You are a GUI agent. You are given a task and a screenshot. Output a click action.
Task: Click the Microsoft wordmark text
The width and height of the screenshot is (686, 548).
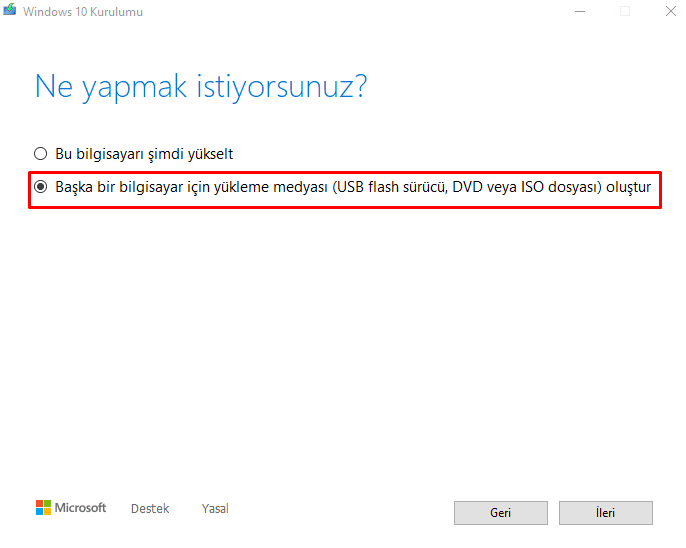point(80,508)
